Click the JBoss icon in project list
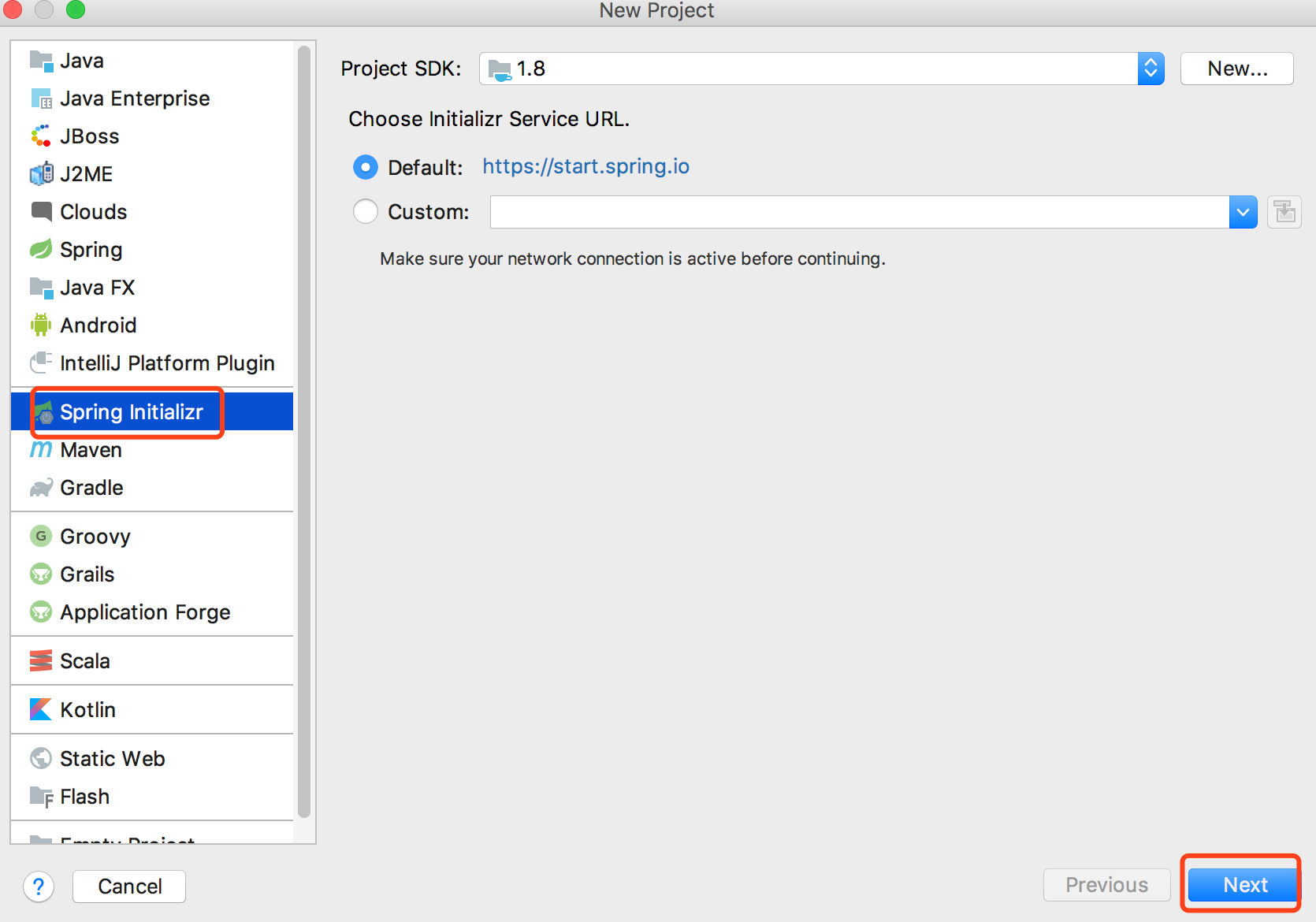 coord(41,136)
